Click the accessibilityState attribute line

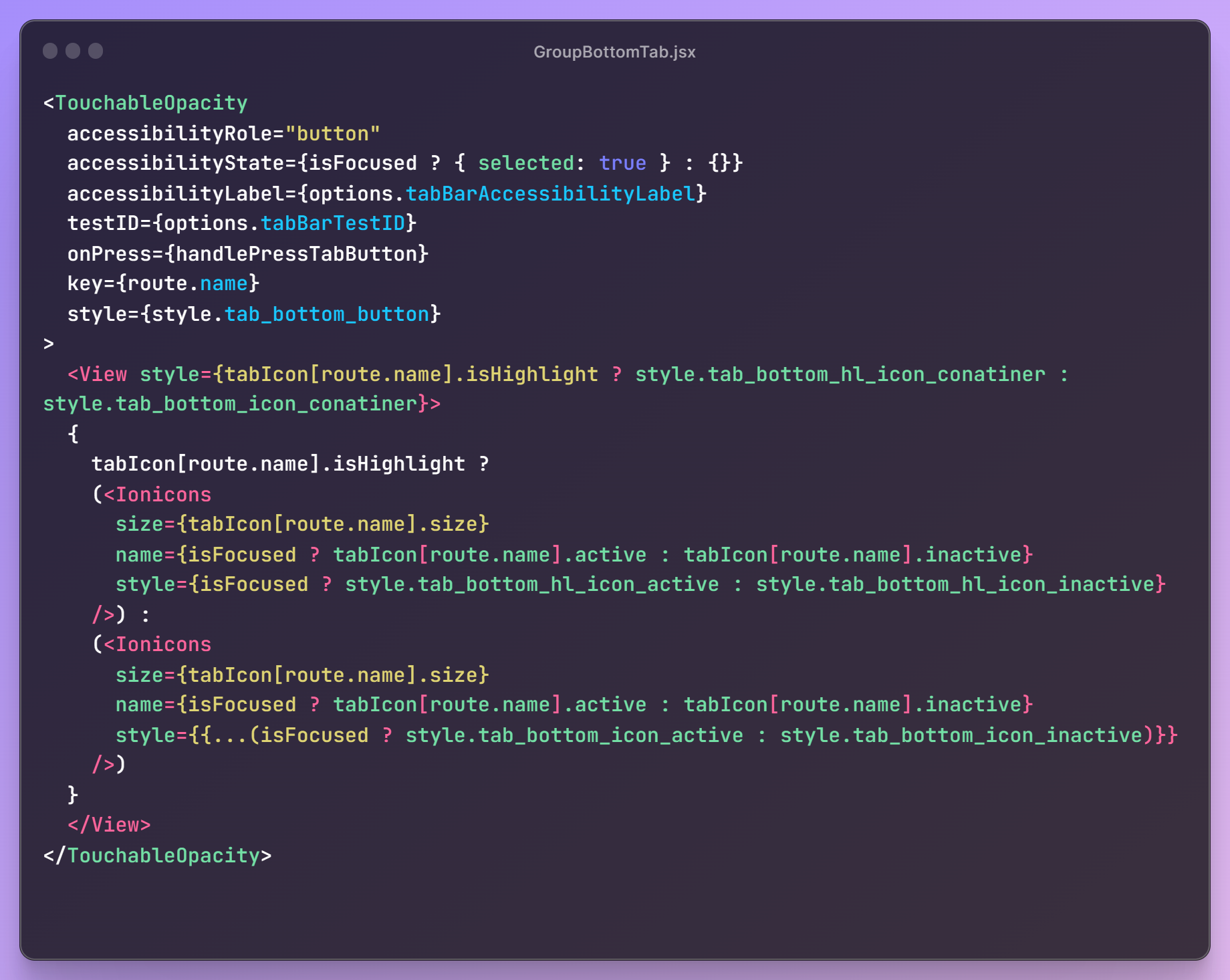pyautogui.click(x=405, y=163)
